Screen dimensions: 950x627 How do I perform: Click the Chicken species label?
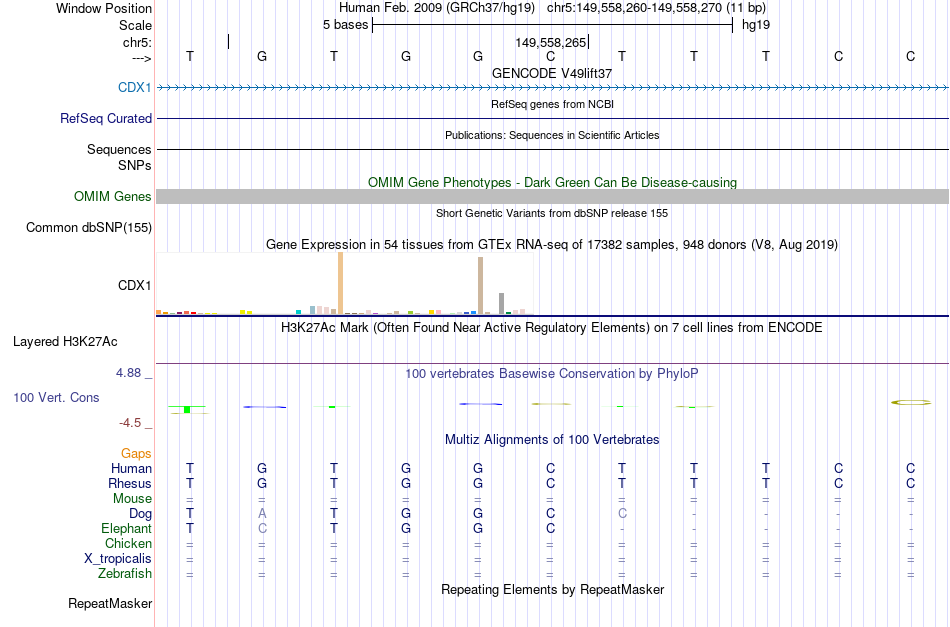(x=128, y=543)
